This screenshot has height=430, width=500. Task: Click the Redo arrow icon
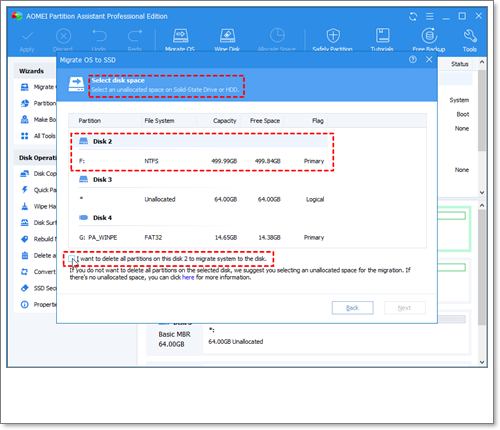[135, 36]
